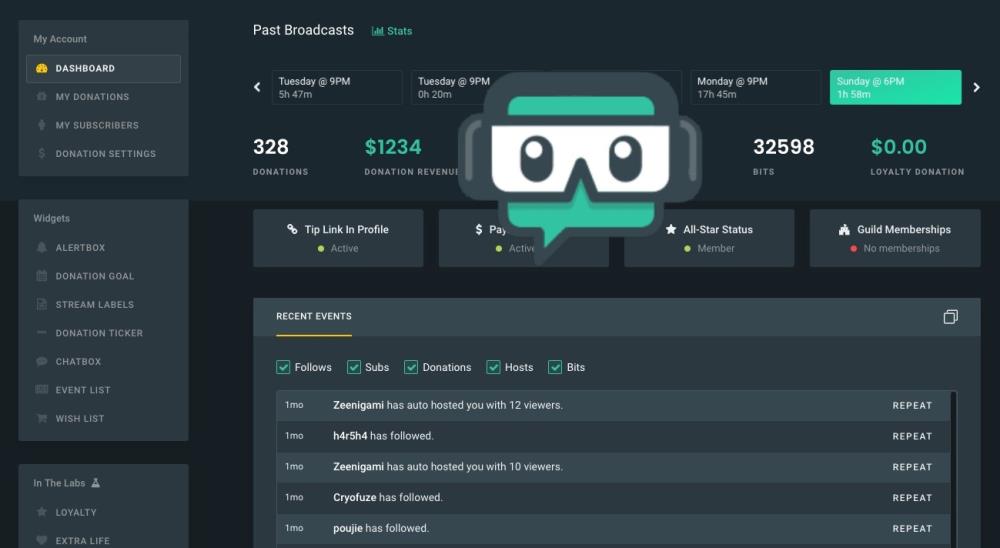
Task: Switch to the Recent Events tab
Action: (314, 316)
